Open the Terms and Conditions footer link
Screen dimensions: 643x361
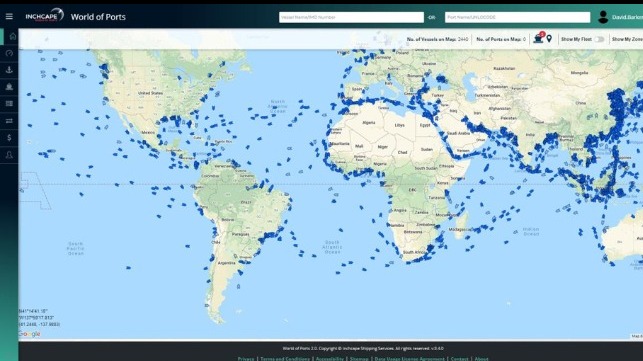point(285,359)
